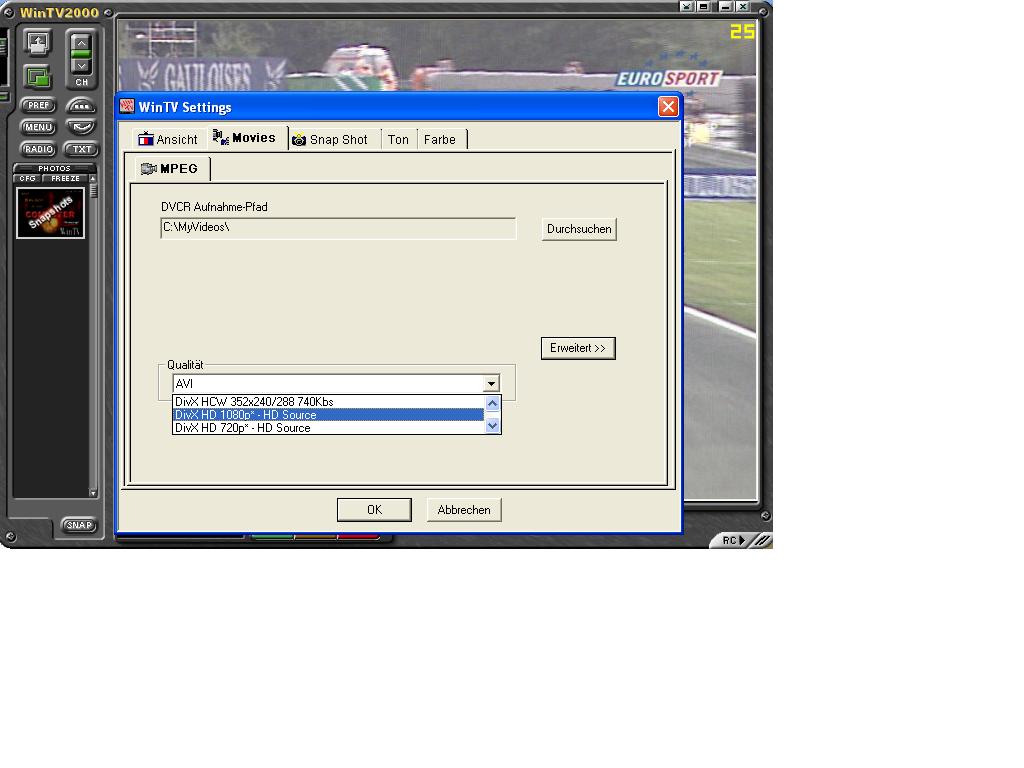Click the TV antenna icon in the title bar

(686, 7)
